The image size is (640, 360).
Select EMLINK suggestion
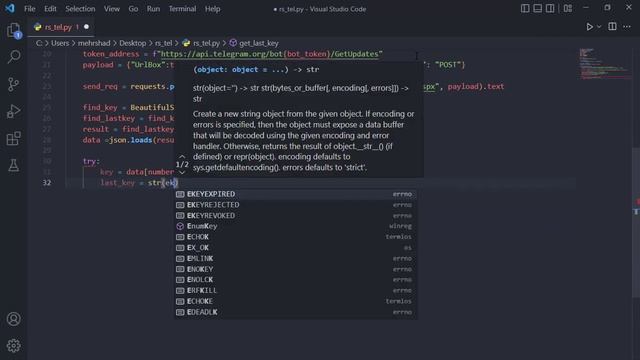click(296, 258)
